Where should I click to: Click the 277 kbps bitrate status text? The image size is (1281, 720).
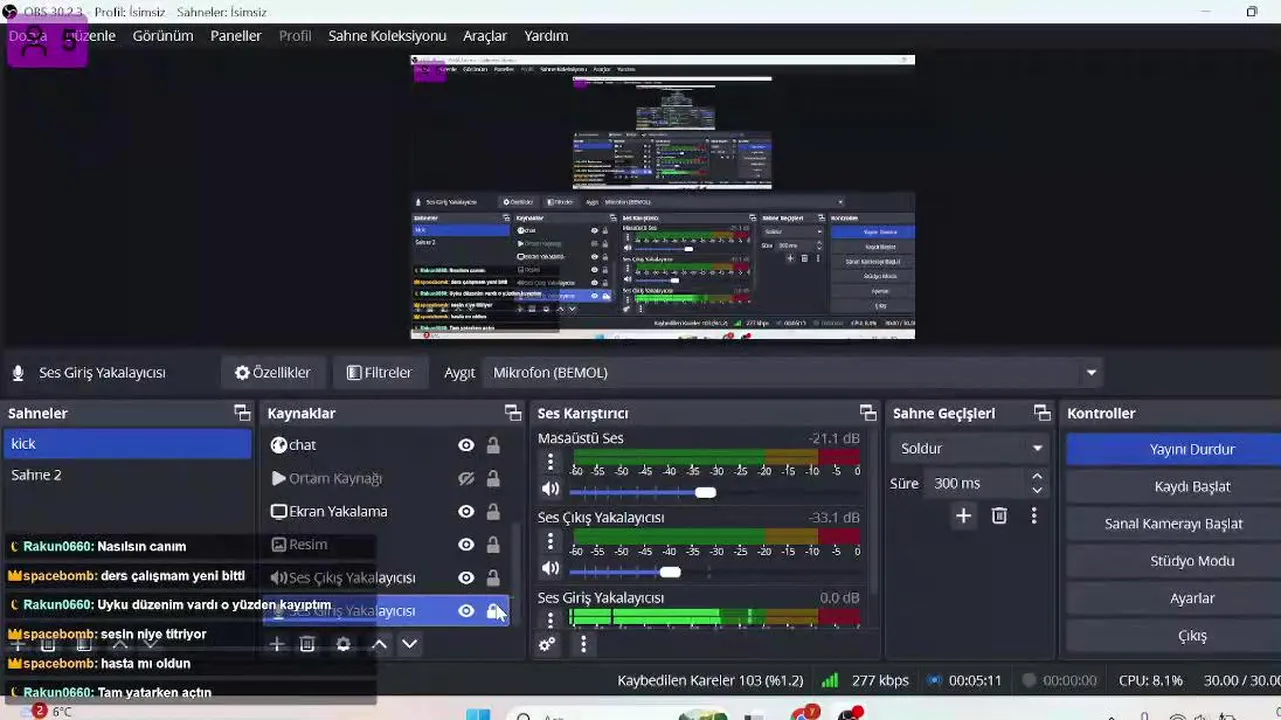coord(880,681)
